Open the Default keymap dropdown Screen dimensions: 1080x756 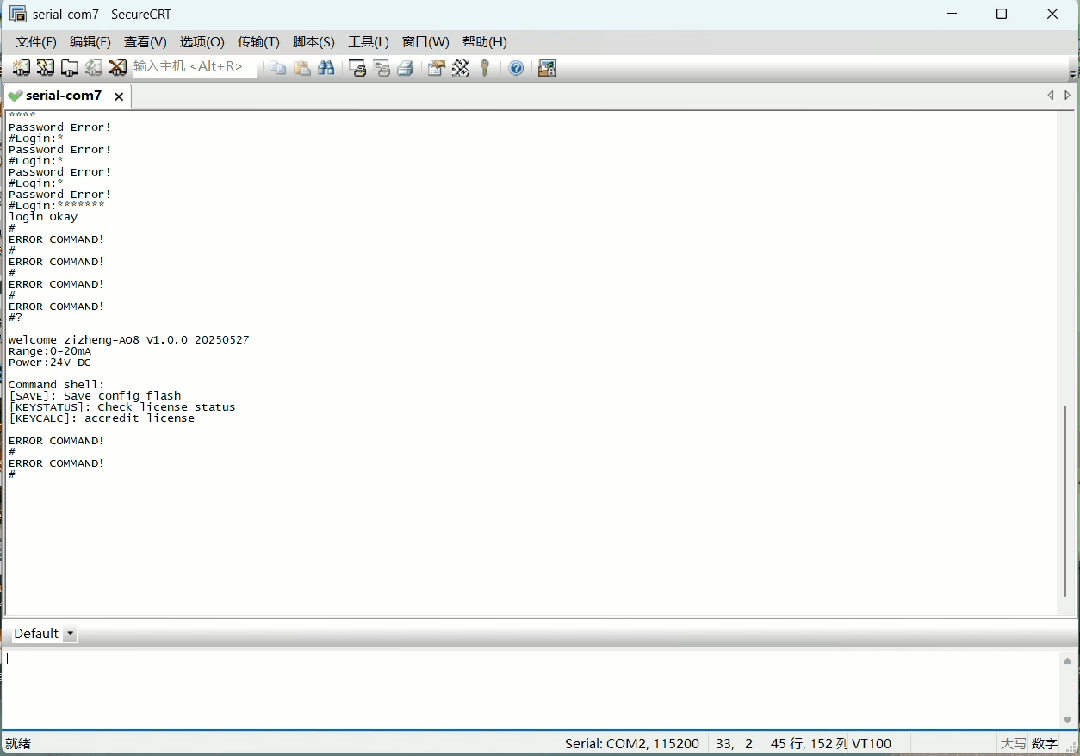[x=70, y=633]
